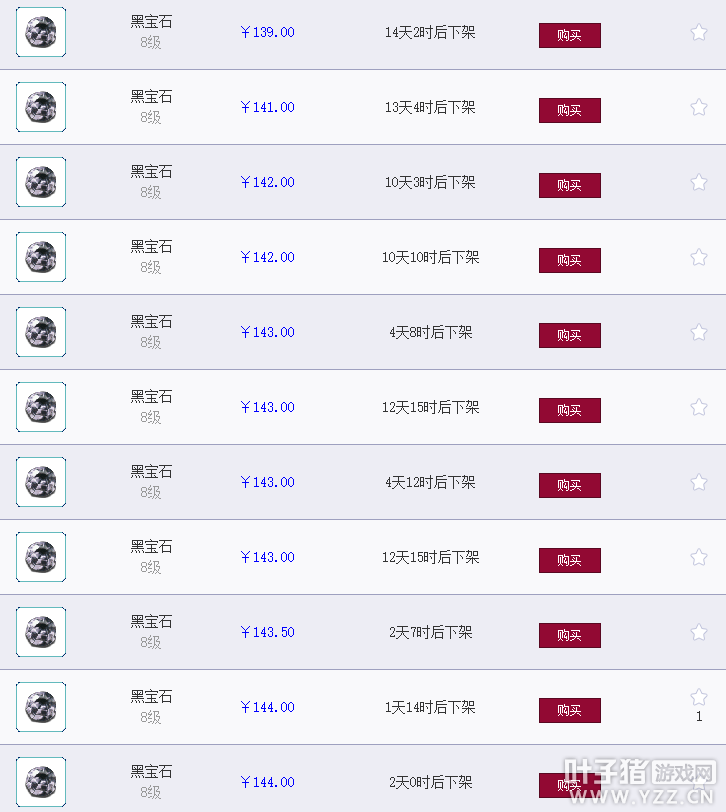726x812 pixels.
Task: Star the ¥143.50 black gem listing
Action: pos(699,632)
